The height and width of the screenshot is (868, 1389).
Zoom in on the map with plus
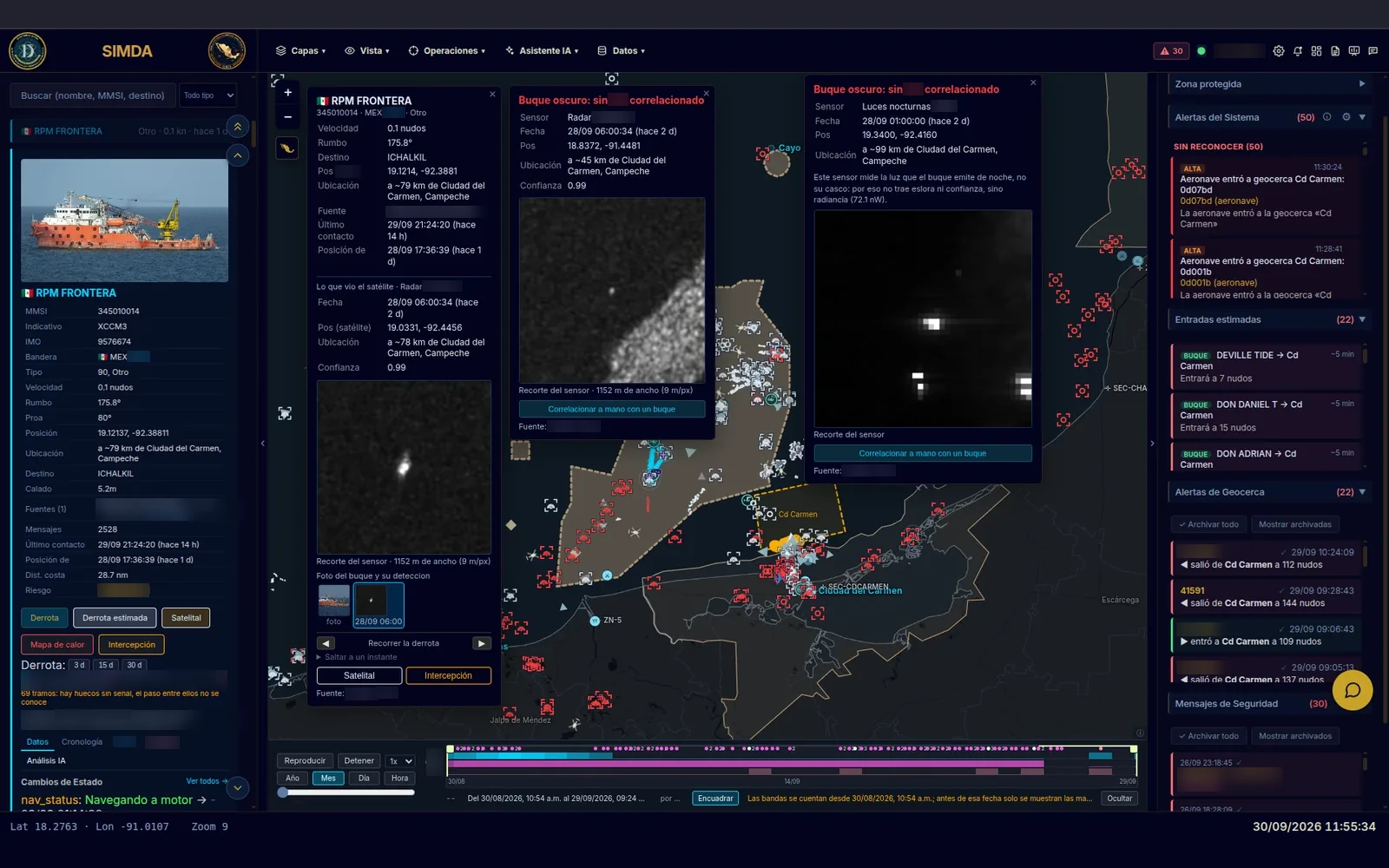(x=287, y=93)
